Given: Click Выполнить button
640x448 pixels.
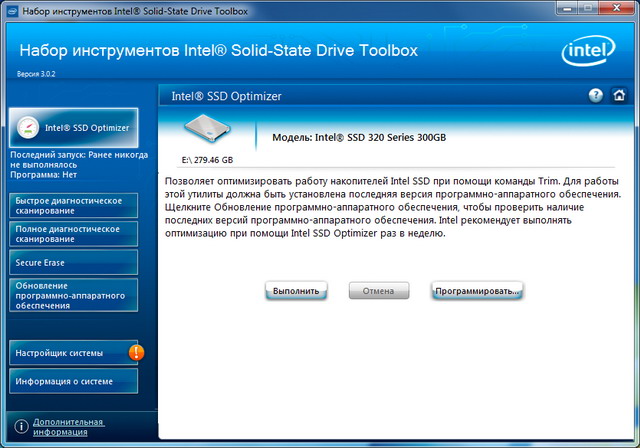Looking at the screenshot, I should tap(296, 291).
